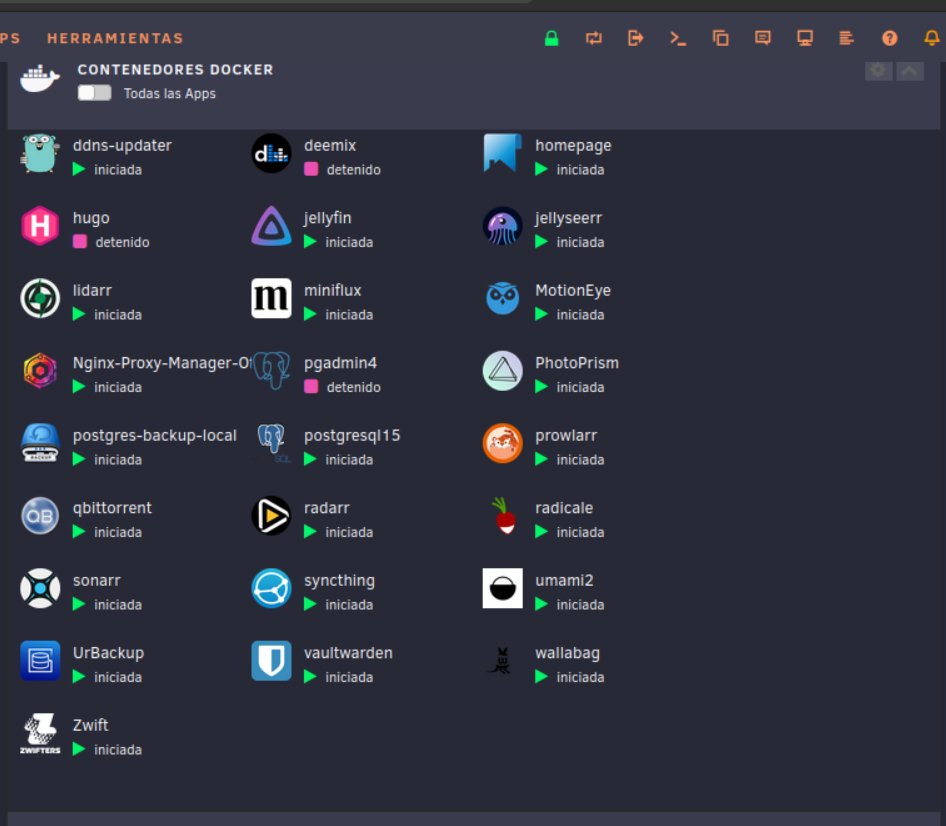Open the notifications bell icon
Screen dimensions: 946x826
[x=932, y=38]
